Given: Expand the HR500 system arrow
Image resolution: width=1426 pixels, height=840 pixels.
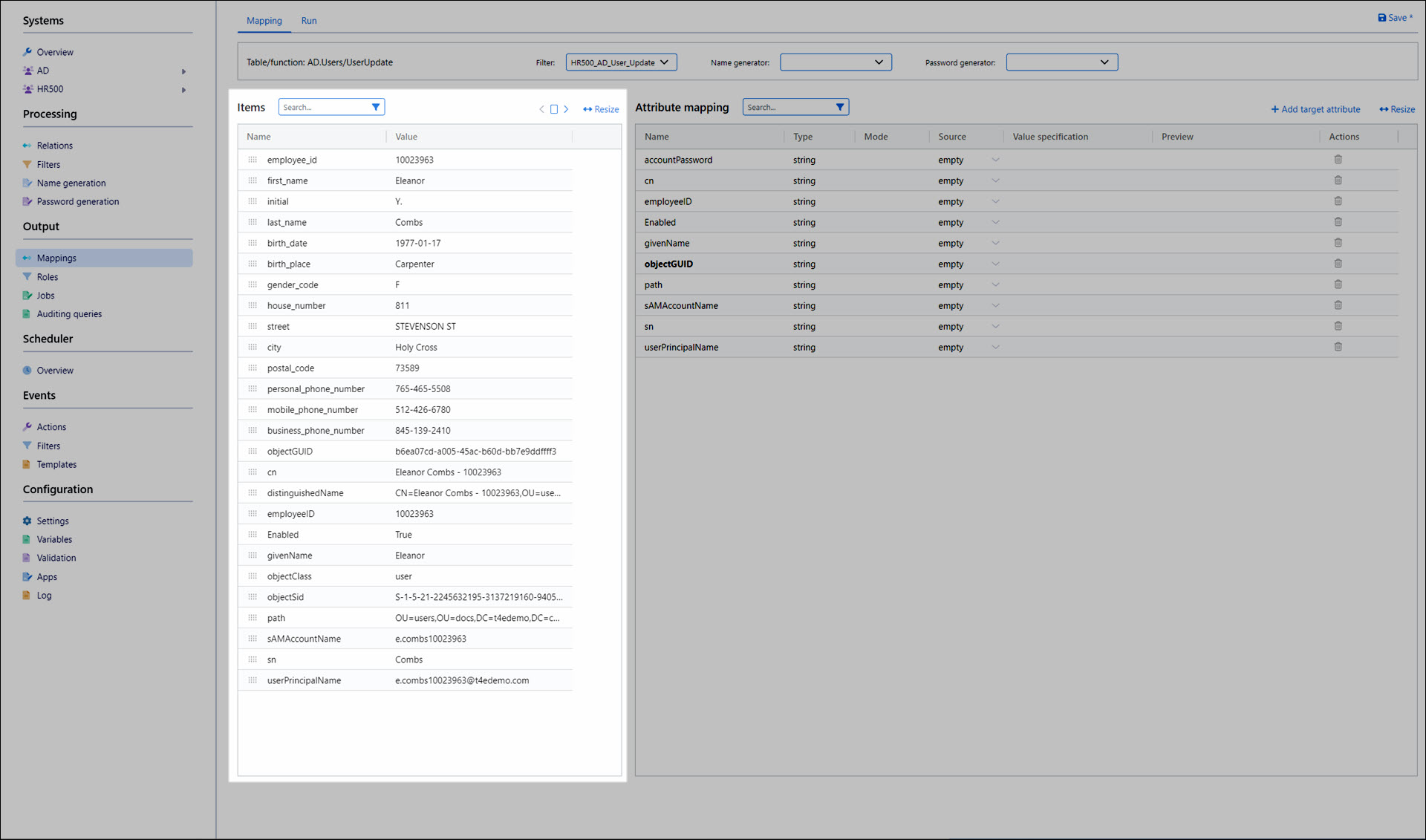Looking at the screenshot, I should click(183, 90).
